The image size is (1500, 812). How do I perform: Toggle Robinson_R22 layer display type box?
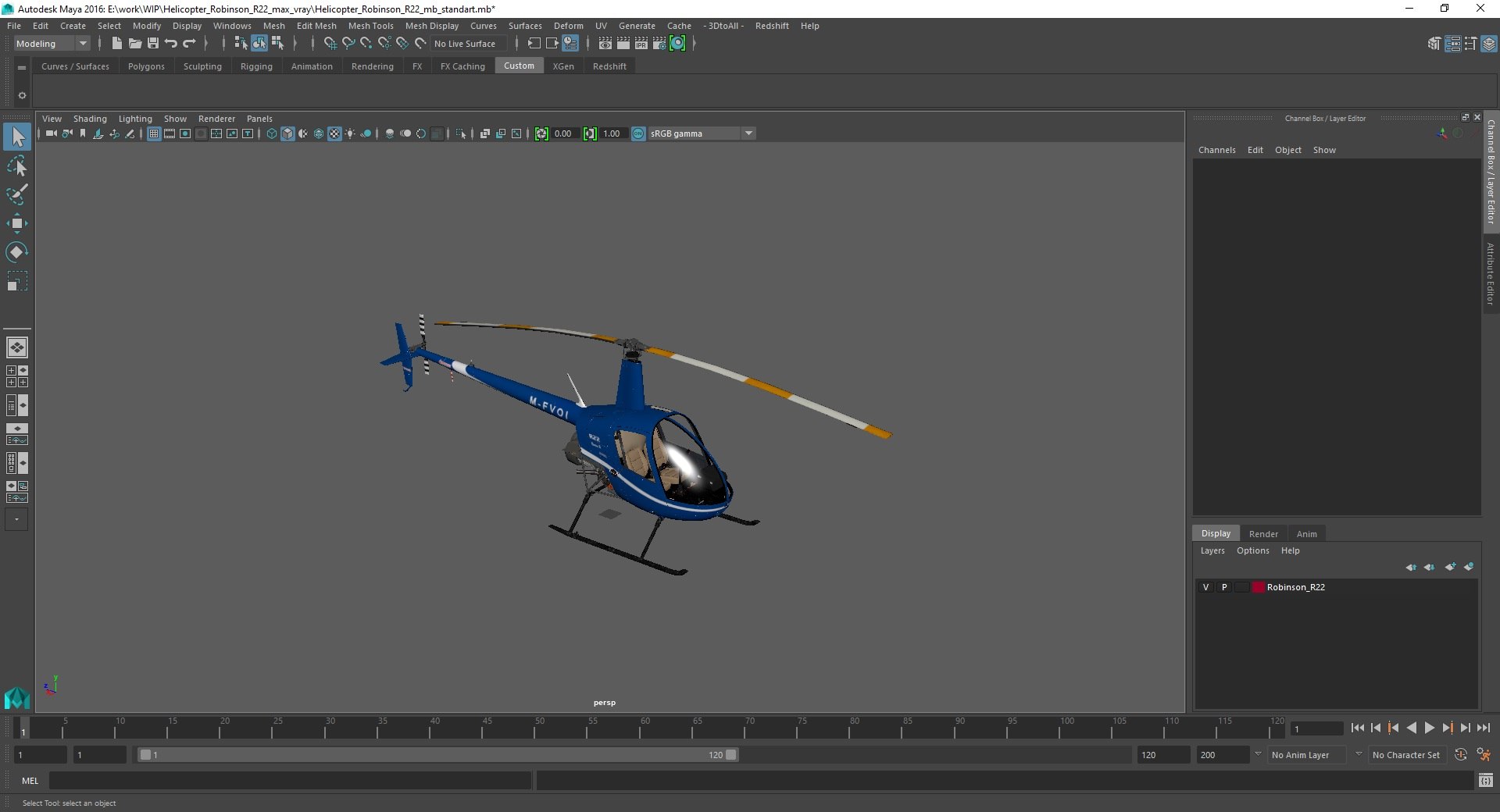pos(1241,587)
